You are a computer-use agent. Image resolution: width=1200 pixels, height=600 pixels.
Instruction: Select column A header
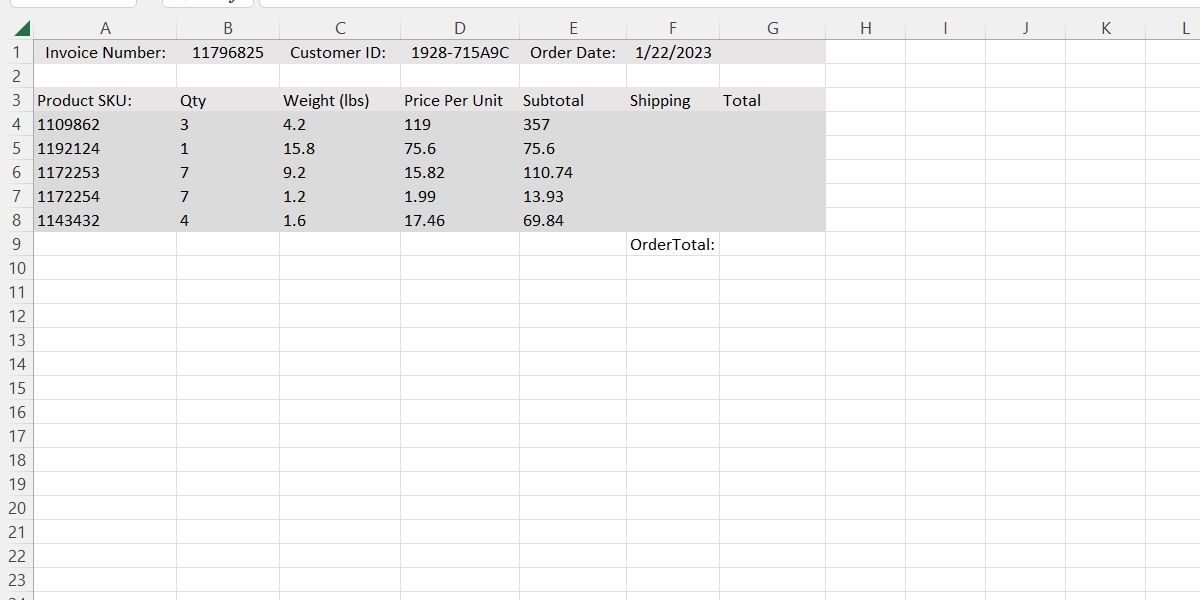pyautogui.click(x=105, y=28)
